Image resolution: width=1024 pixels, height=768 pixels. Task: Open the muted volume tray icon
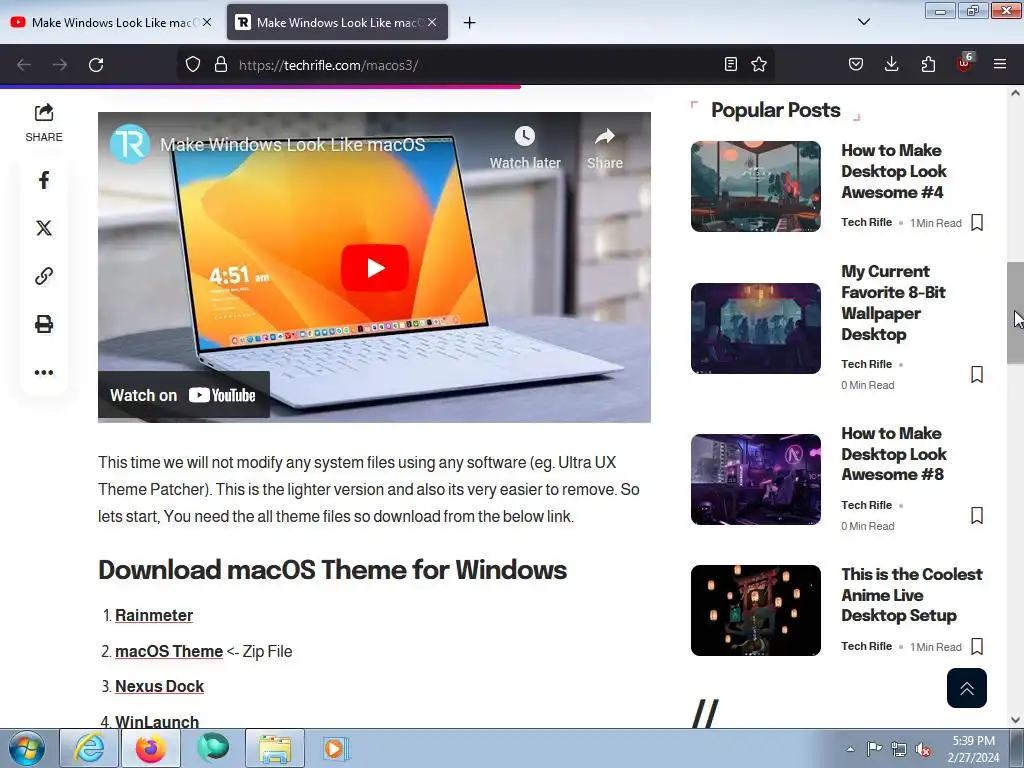(923, 749)
